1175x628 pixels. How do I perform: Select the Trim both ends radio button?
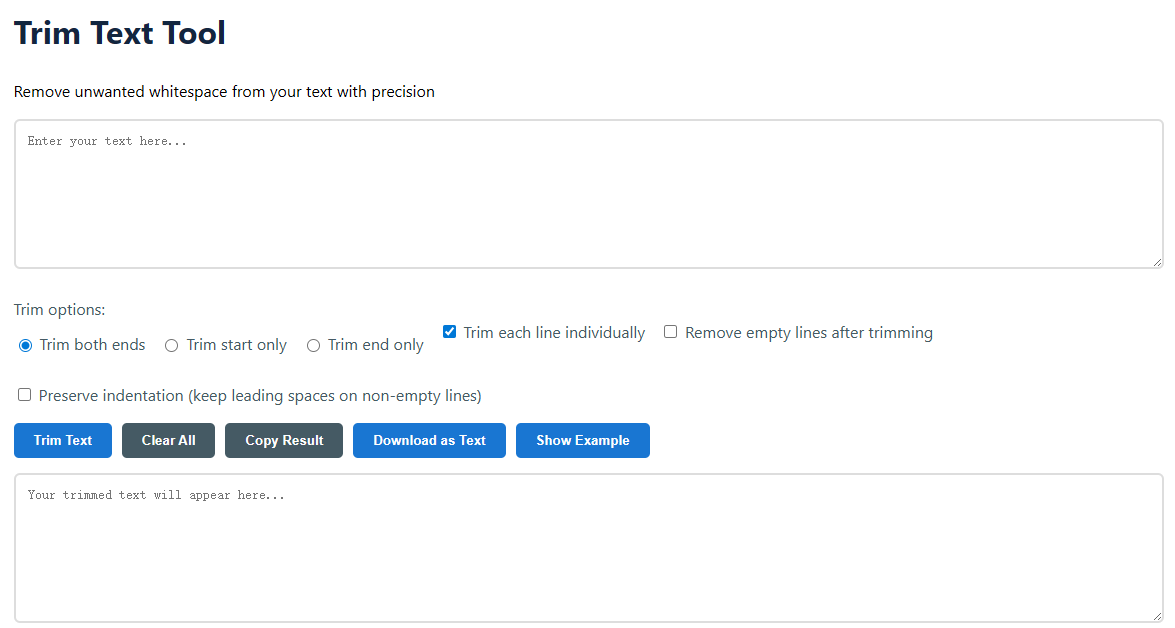(x=26, y=345)
